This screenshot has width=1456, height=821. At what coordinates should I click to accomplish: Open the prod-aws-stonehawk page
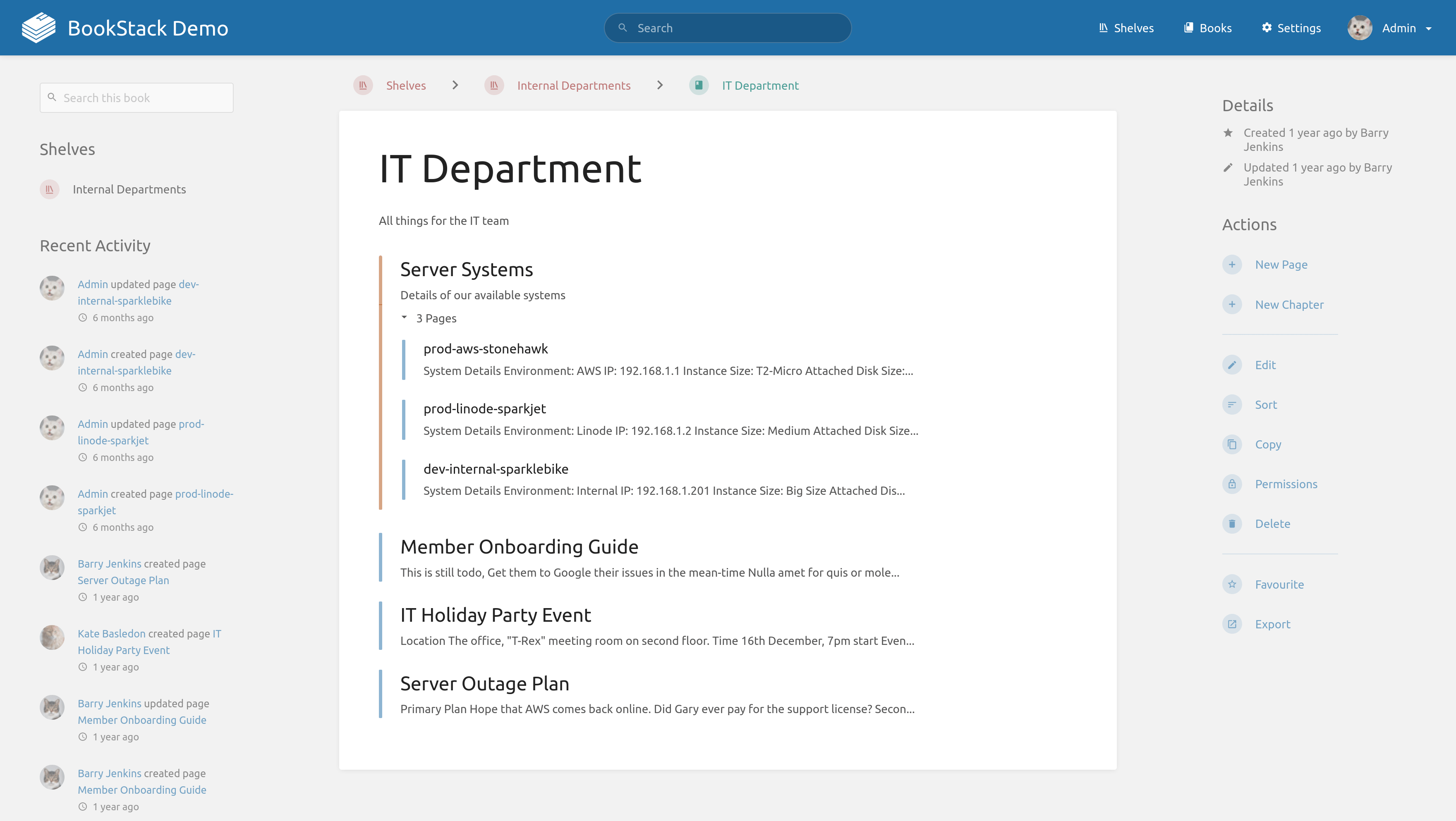486,348
